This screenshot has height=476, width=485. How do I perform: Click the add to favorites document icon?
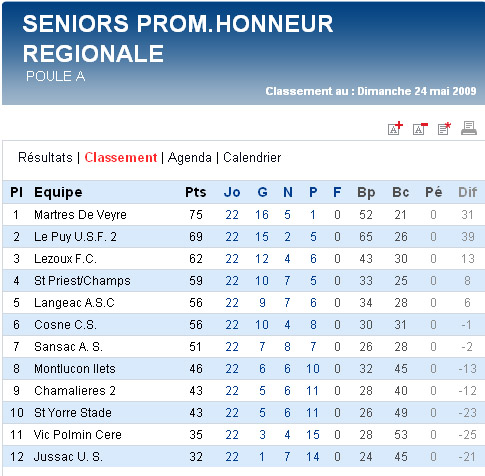(444, 128)
